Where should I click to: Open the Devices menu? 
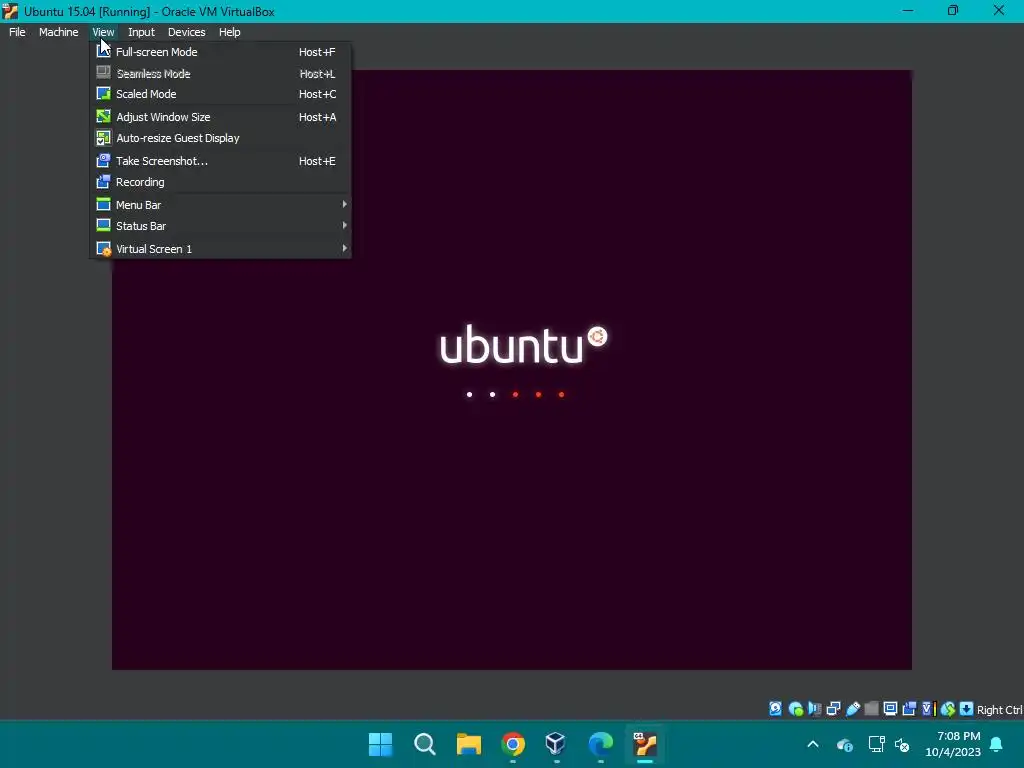coord(186,32)
